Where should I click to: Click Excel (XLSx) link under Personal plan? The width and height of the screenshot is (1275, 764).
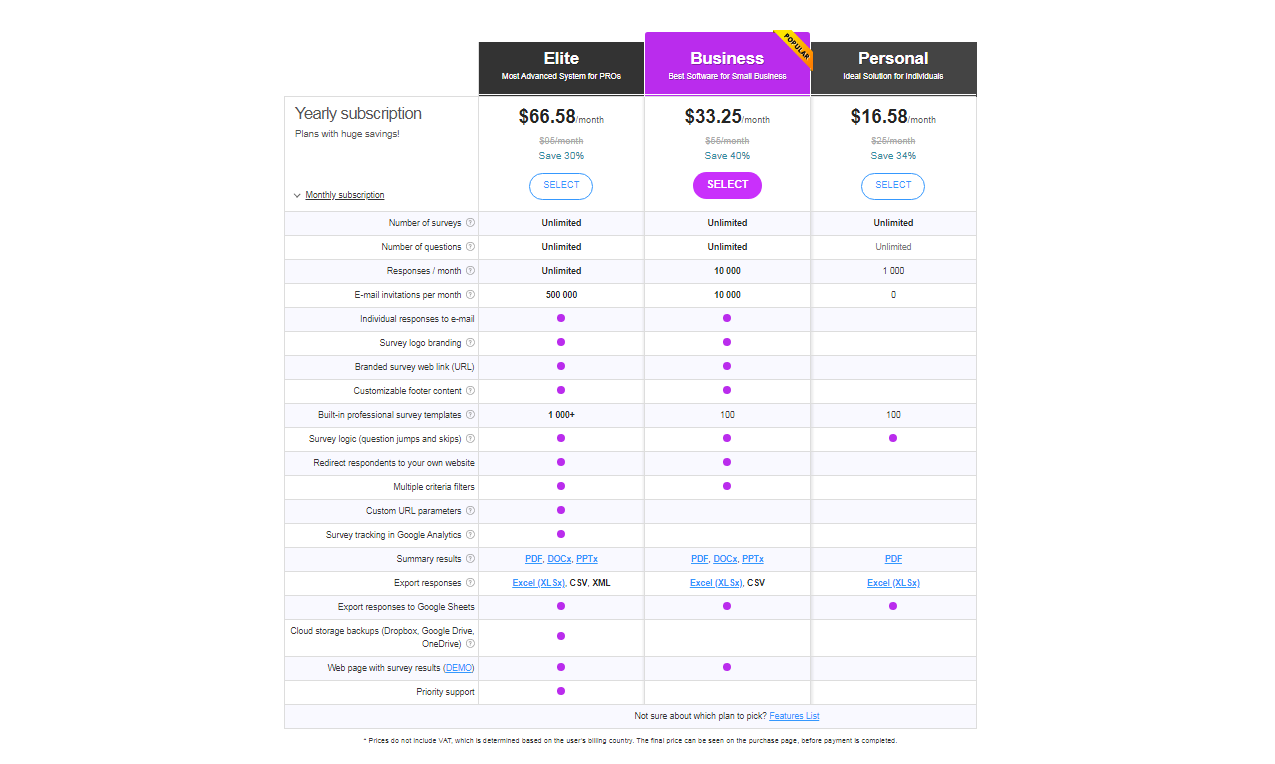pos(893,583)
